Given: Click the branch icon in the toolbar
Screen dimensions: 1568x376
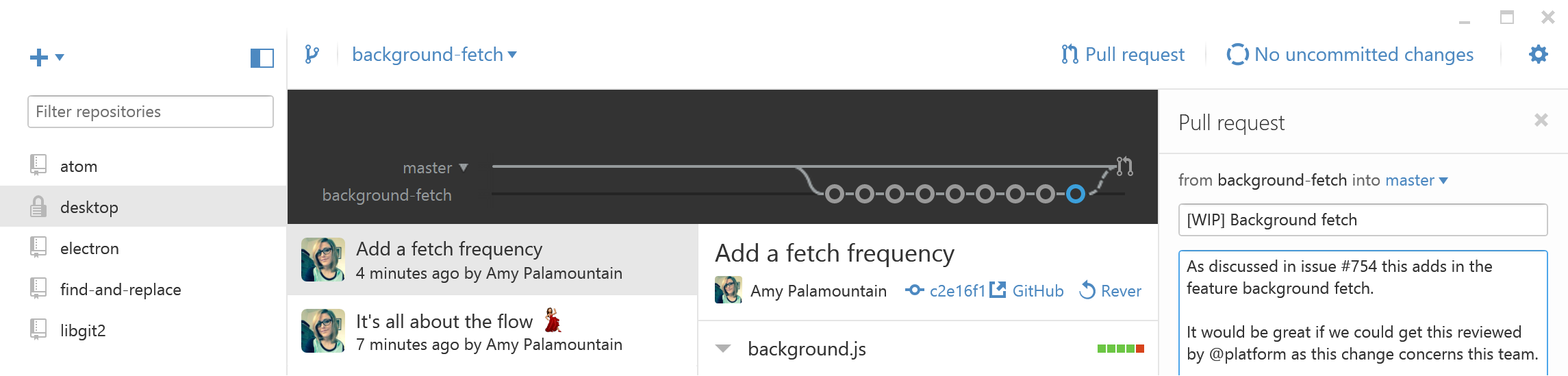Looking at the screenshot, I should (312, 54).
